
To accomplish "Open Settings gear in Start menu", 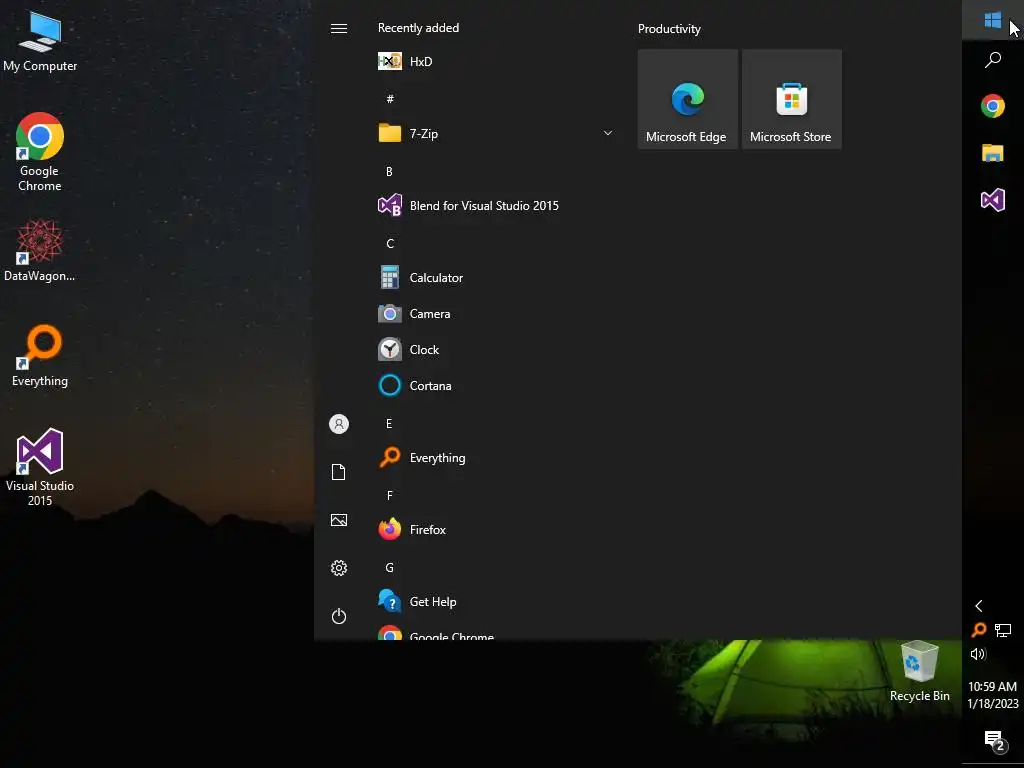I will [x=338, y=568].
